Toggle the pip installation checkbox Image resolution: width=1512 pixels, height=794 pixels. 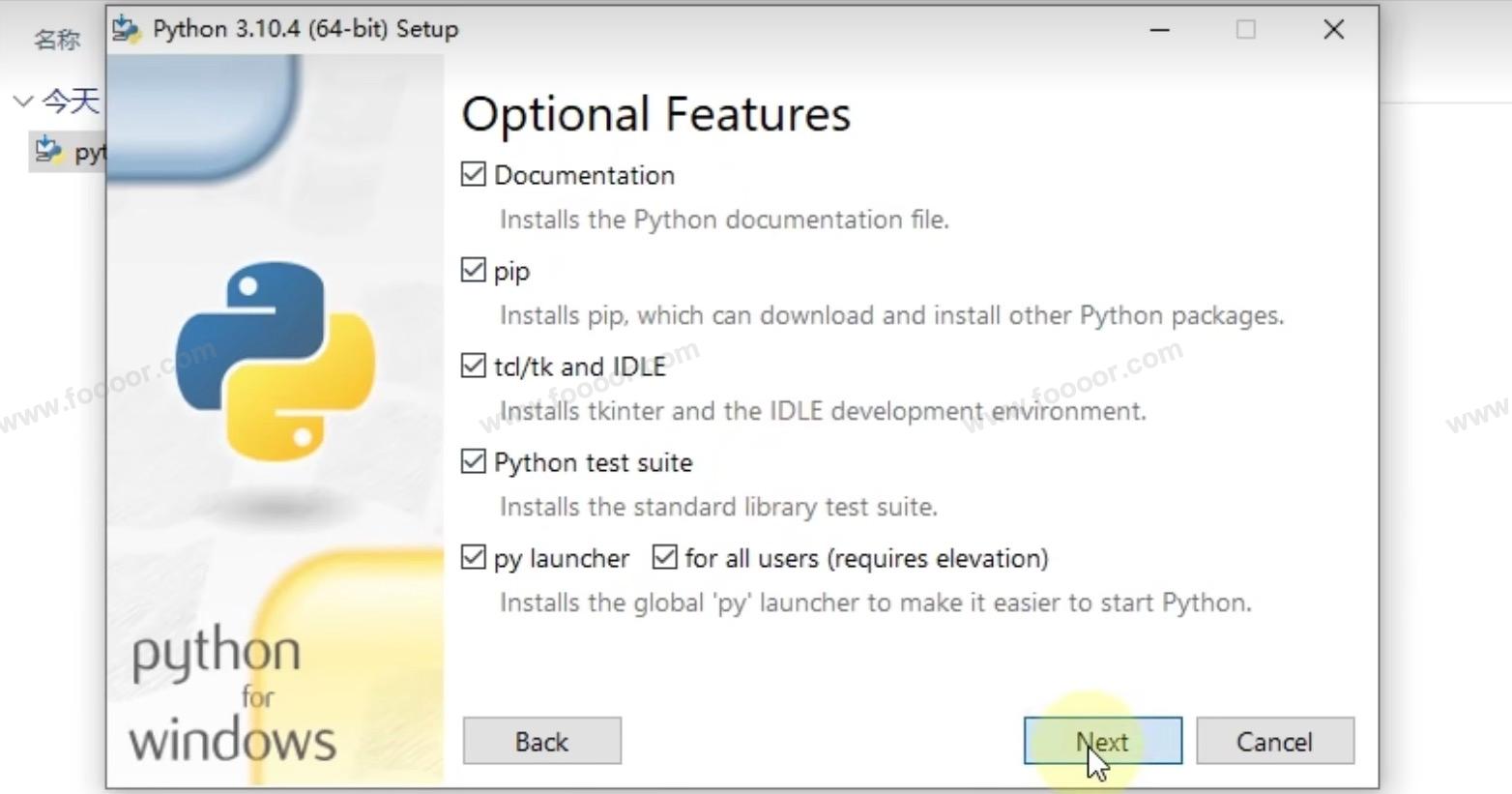coord(473,271)
